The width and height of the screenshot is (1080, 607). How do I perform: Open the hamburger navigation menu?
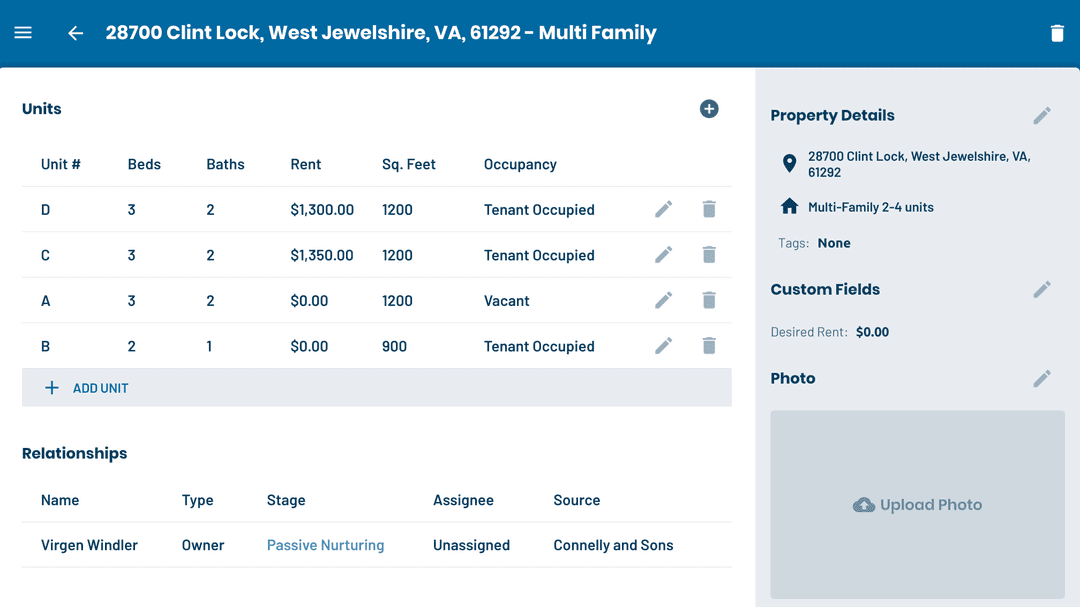coord(23,33)
